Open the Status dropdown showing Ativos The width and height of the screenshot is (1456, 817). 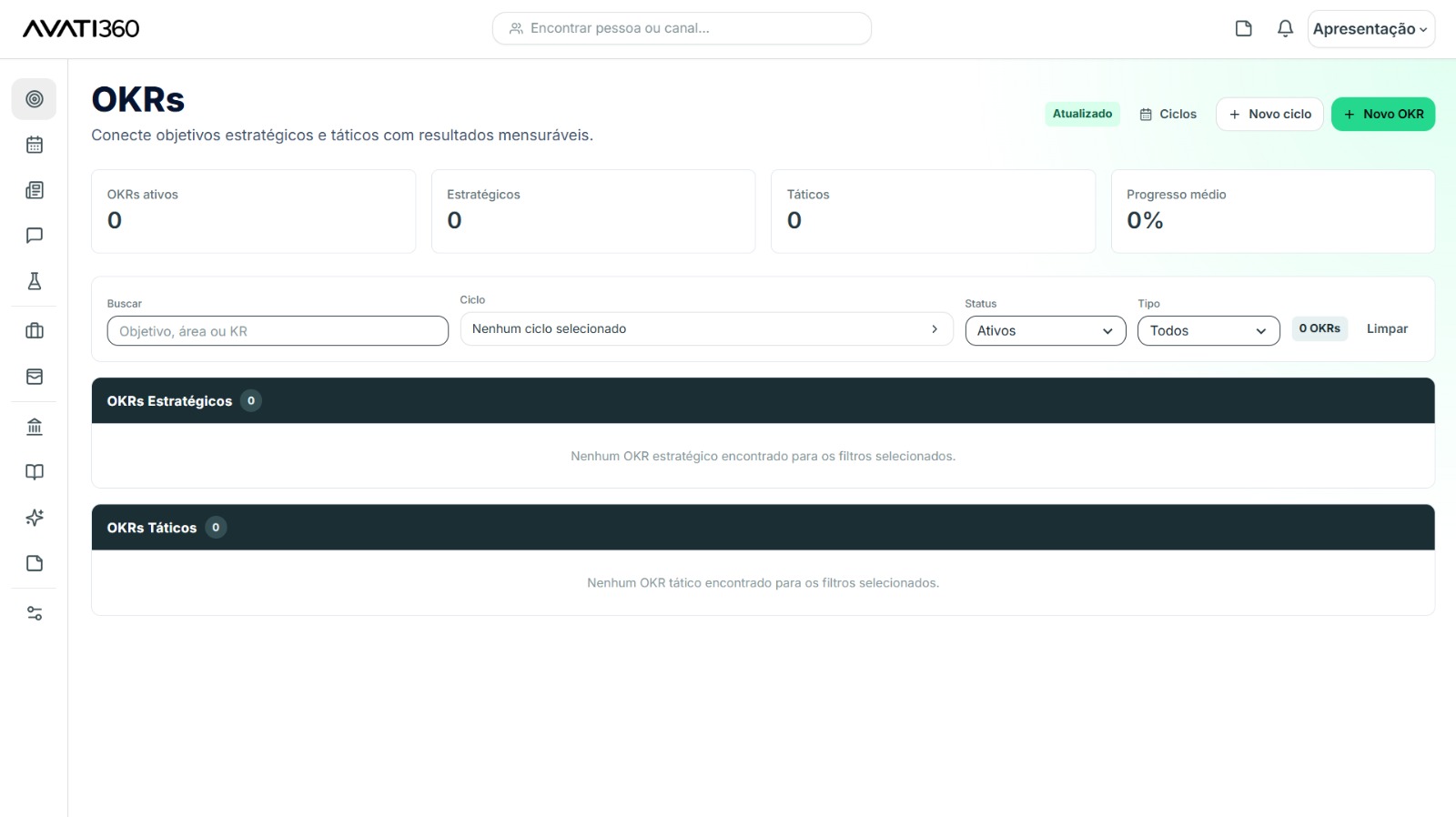[x=1046, y=330]
